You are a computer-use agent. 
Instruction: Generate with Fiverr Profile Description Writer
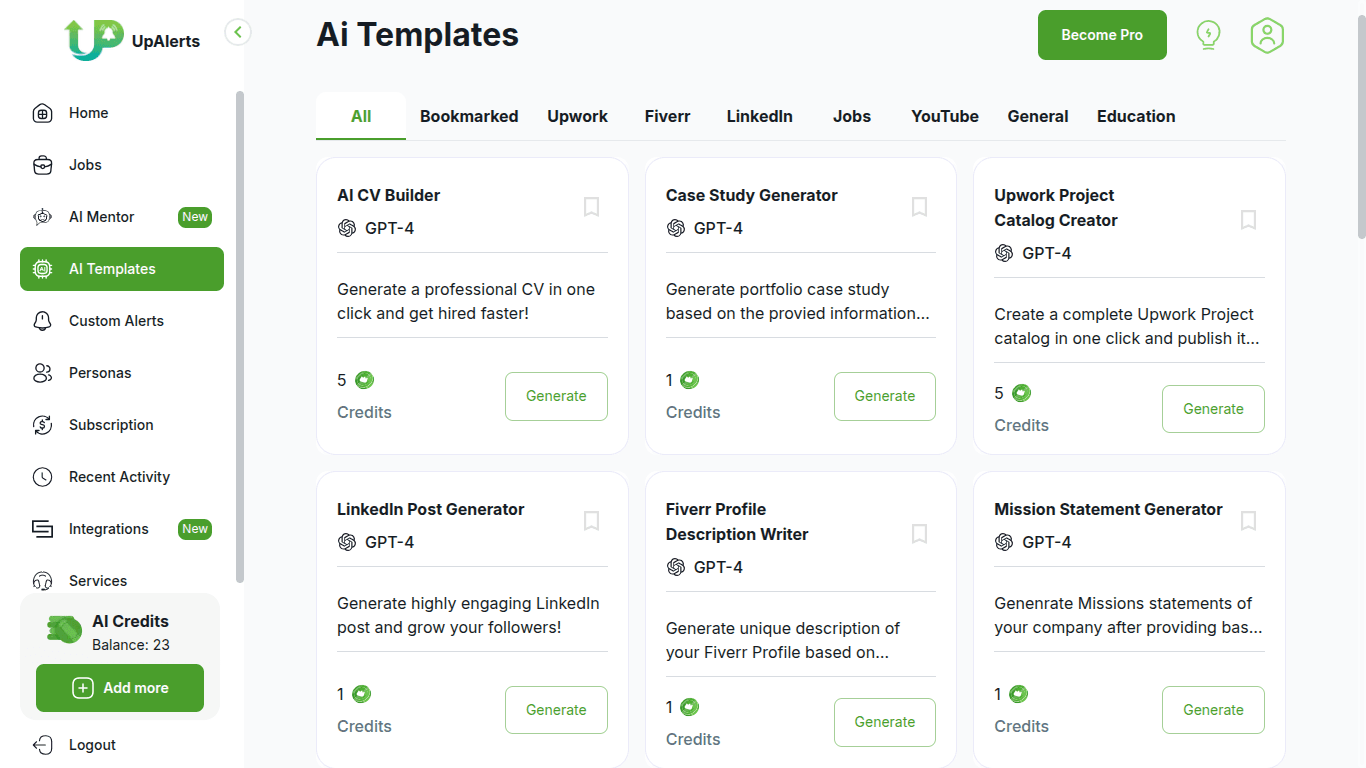coord(885,722)
